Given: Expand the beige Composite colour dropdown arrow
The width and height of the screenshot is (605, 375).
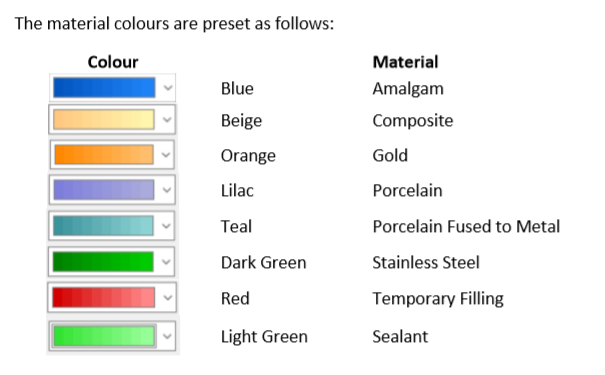Looking at the screenshot, I should pyautogui.click(x=167, y=120).
